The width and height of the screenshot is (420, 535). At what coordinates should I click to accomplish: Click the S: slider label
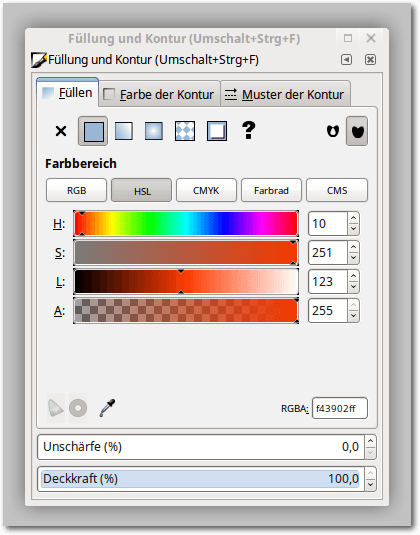[60, 253]
